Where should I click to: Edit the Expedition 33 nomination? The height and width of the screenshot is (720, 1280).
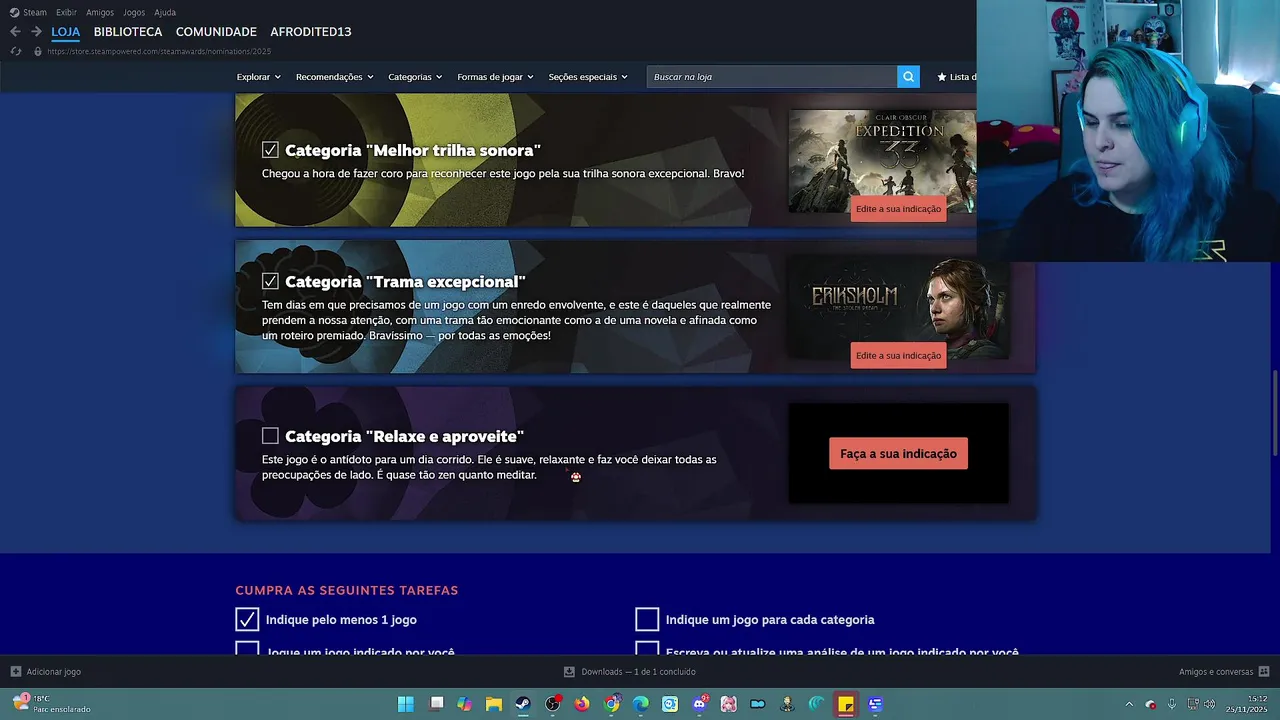click(x=898, y=208)
